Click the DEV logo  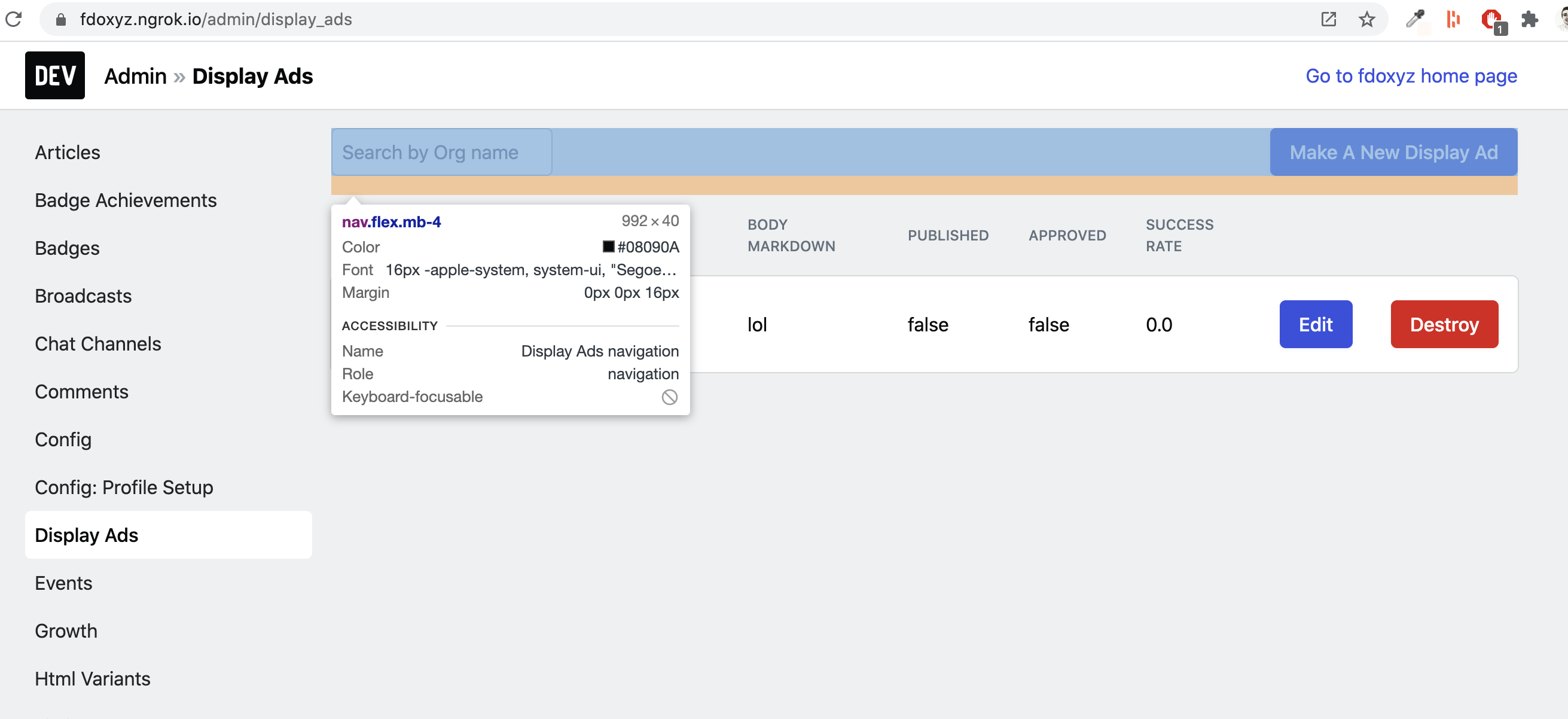tap(55, 75)
